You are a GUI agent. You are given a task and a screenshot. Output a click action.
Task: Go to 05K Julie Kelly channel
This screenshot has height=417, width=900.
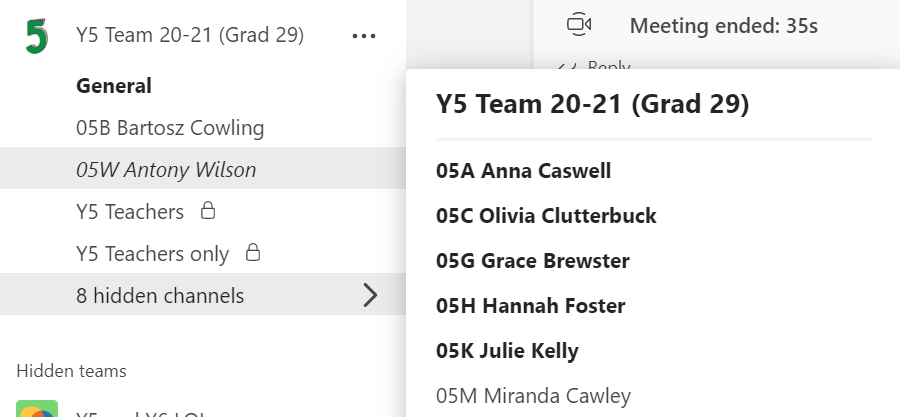[x=507, y=351]
